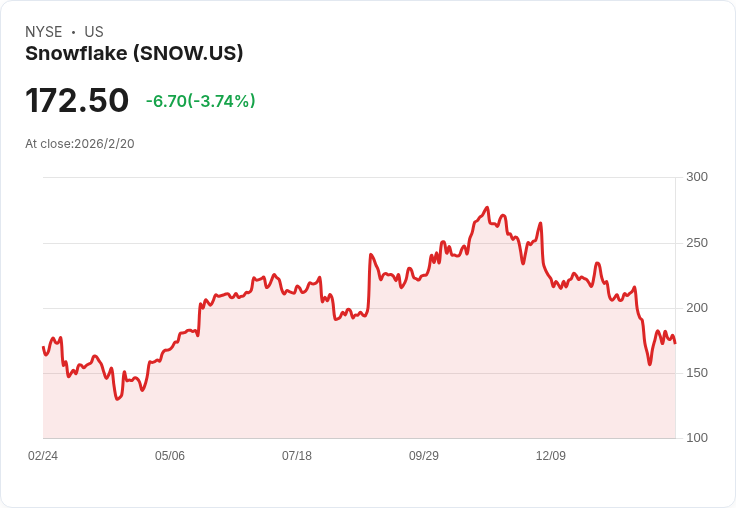The width and height of the screenshot is (736, 508).
Task: Click the highest peak of the price line
Action: [487, 208]
